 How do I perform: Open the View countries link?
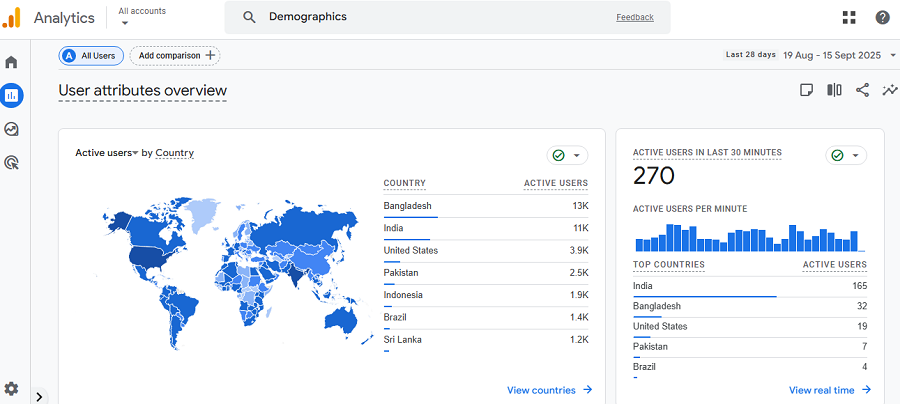coord(549,390)
